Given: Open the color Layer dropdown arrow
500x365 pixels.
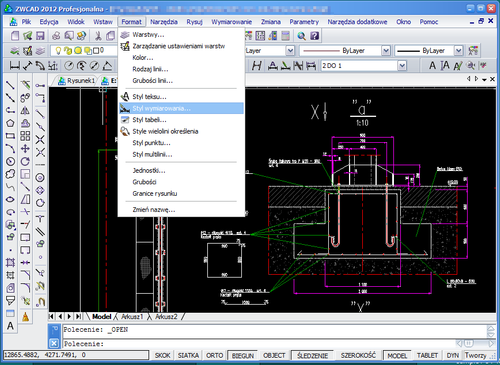Looking at the screenshot, I should 290,51.
